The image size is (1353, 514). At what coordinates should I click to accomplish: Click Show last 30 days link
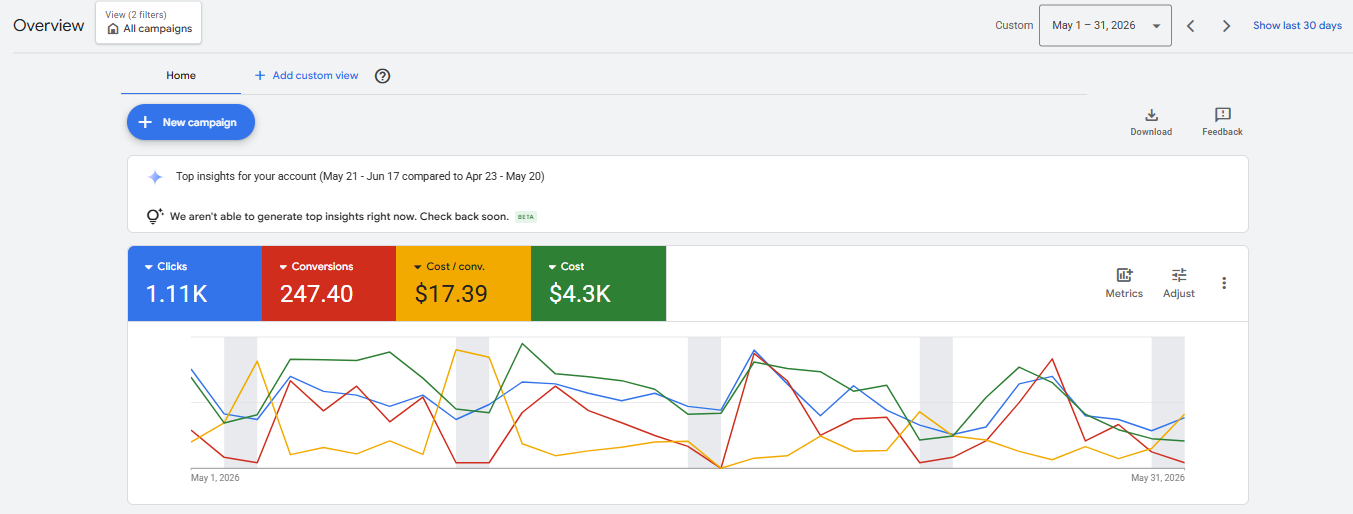[x=1297, y=26]
